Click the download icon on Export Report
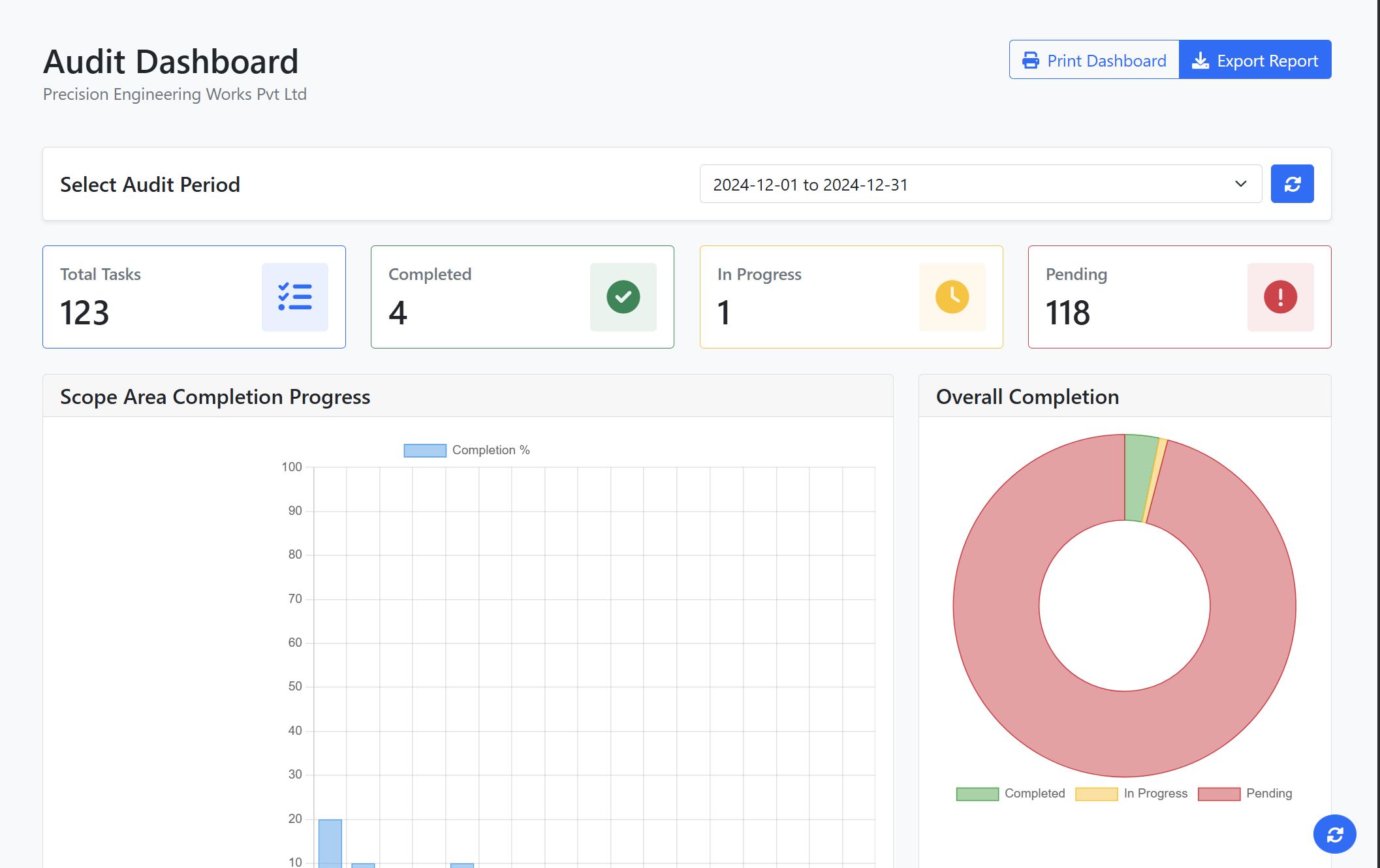This screenshot has width=1380, height=868. (x=1201, y=60)
